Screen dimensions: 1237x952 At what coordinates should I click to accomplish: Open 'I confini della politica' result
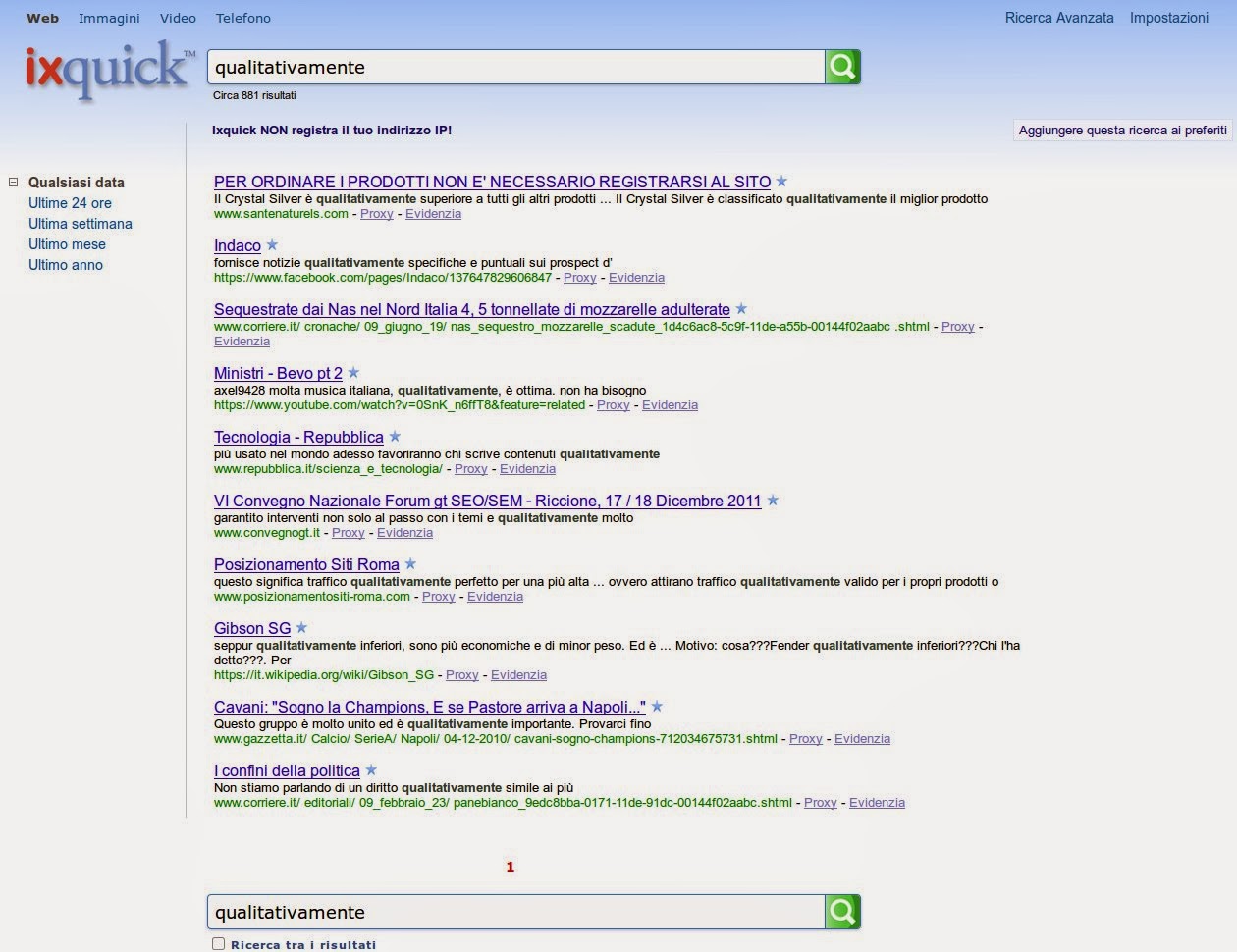(x=287, y=770)
